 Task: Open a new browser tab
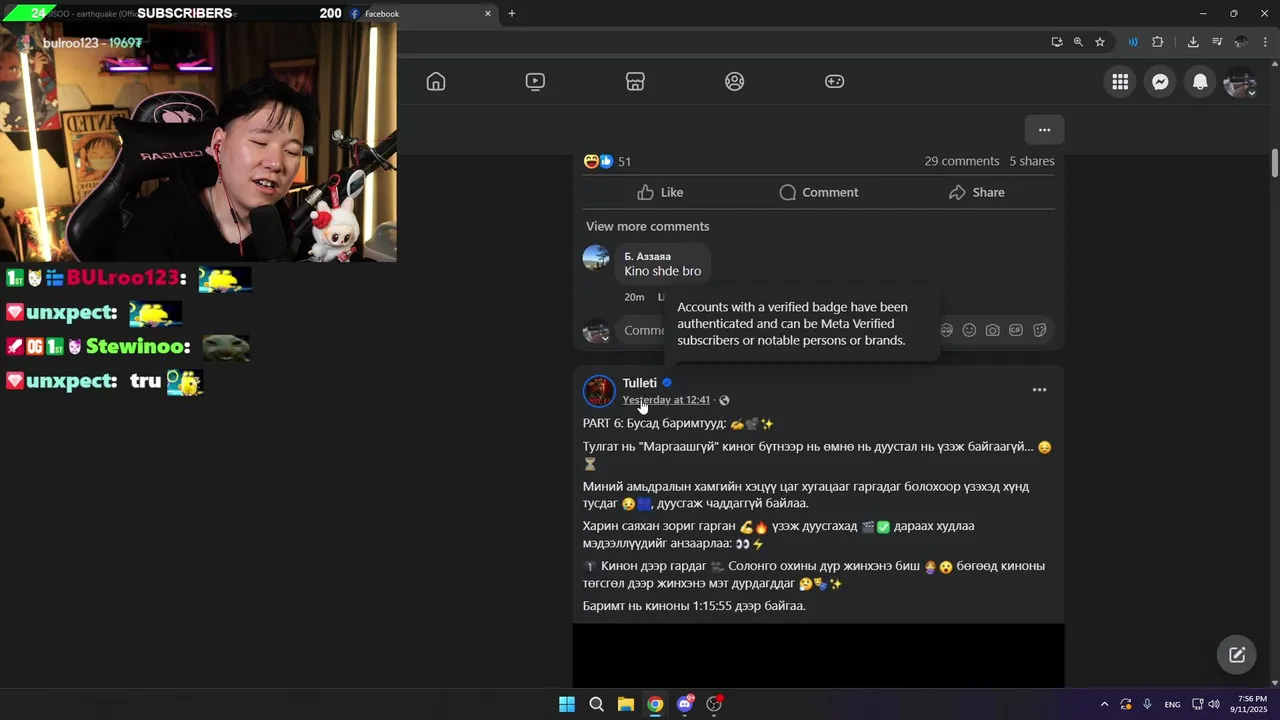[x=512, y=14]
